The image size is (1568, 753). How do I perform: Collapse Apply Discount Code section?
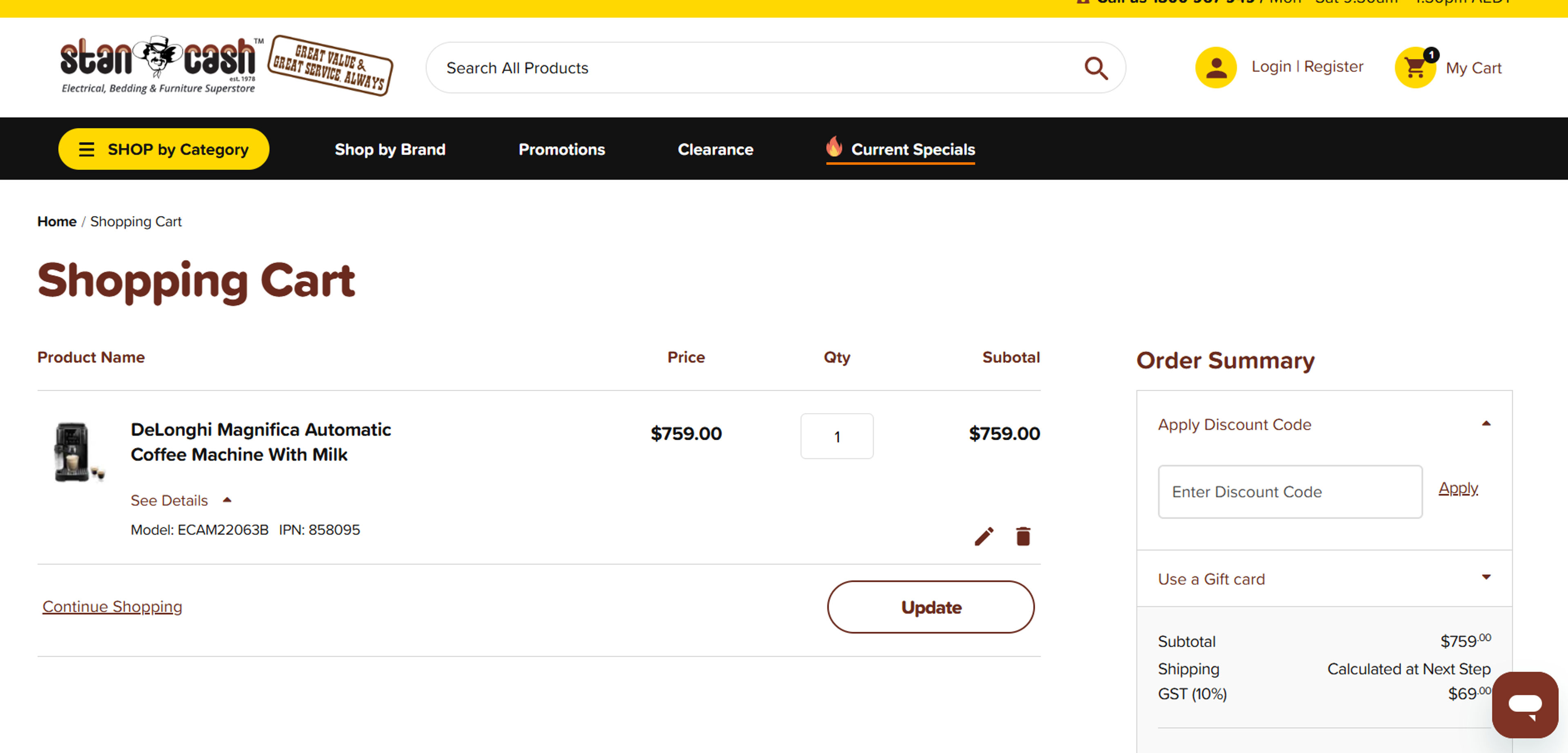point(1324,424)
